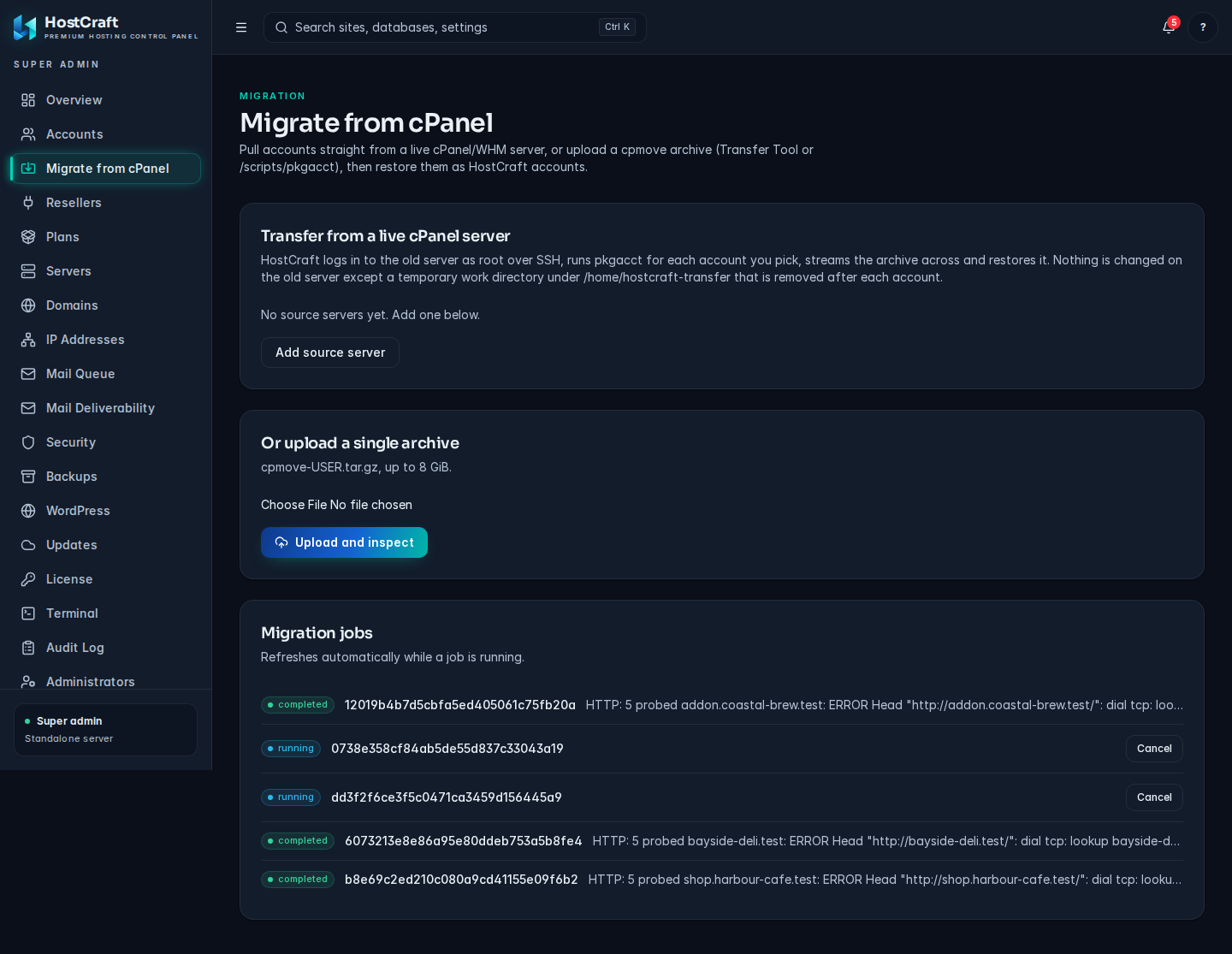Click Choose File to pick an archive

pyautogui.click(x=294, y=505)
